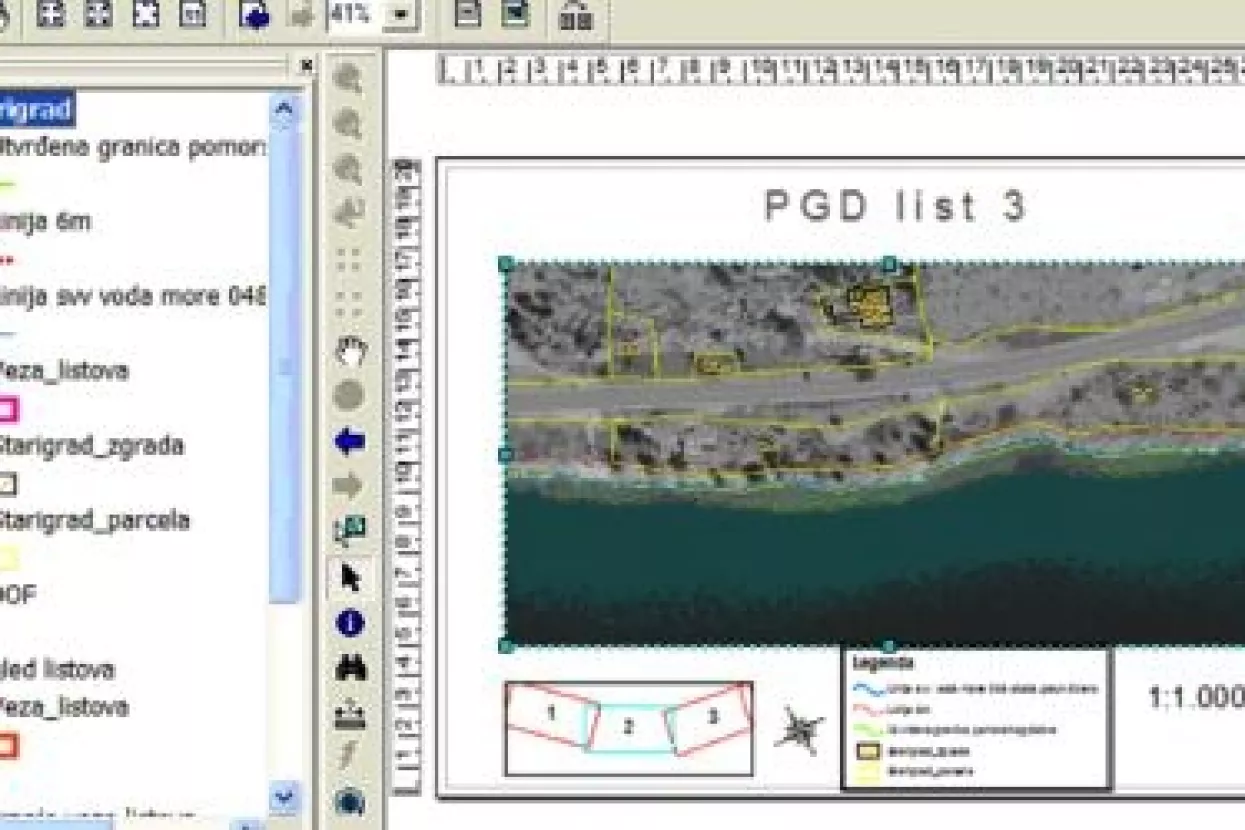Choose the Identify info tool
Screen dimensions: 1245x830
click(350, 624)
